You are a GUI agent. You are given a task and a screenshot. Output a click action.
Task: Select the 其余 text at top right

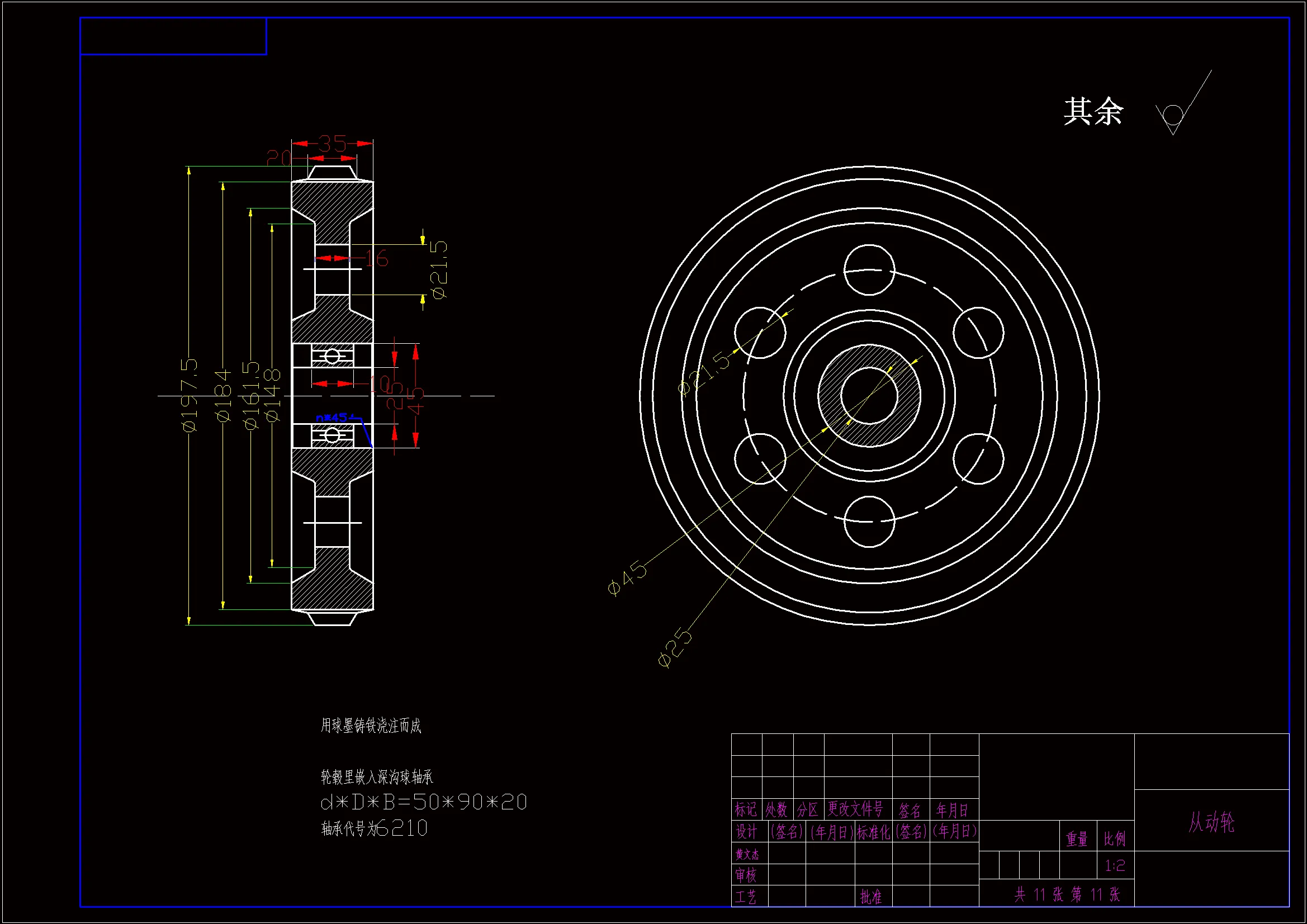coord(1093,112)
